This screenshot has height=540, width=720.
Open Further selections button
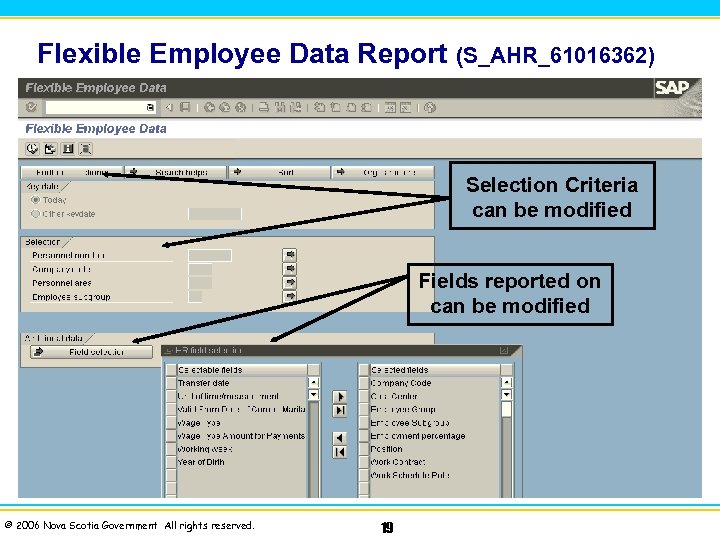pyautogui.click(x=72, y=172)
